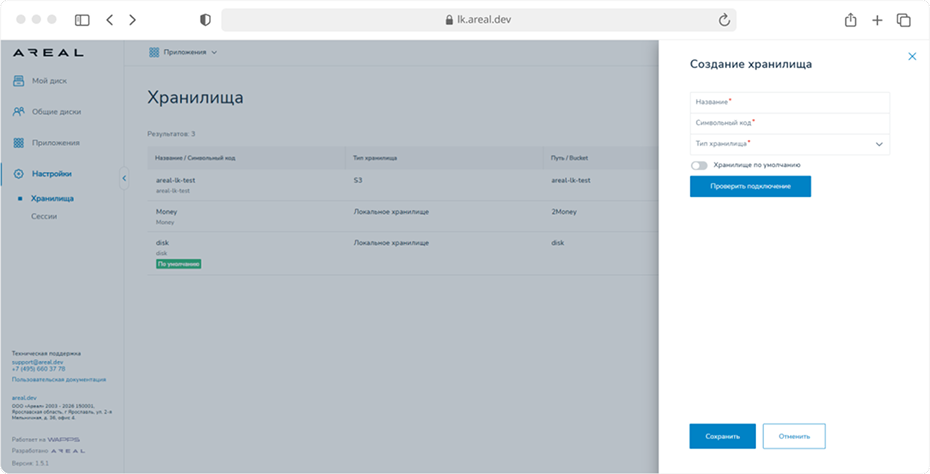930x474 pixels.
Task: Open the Тип хранилища dropdown
Action: pyautogui.click(x=789, y=144)
